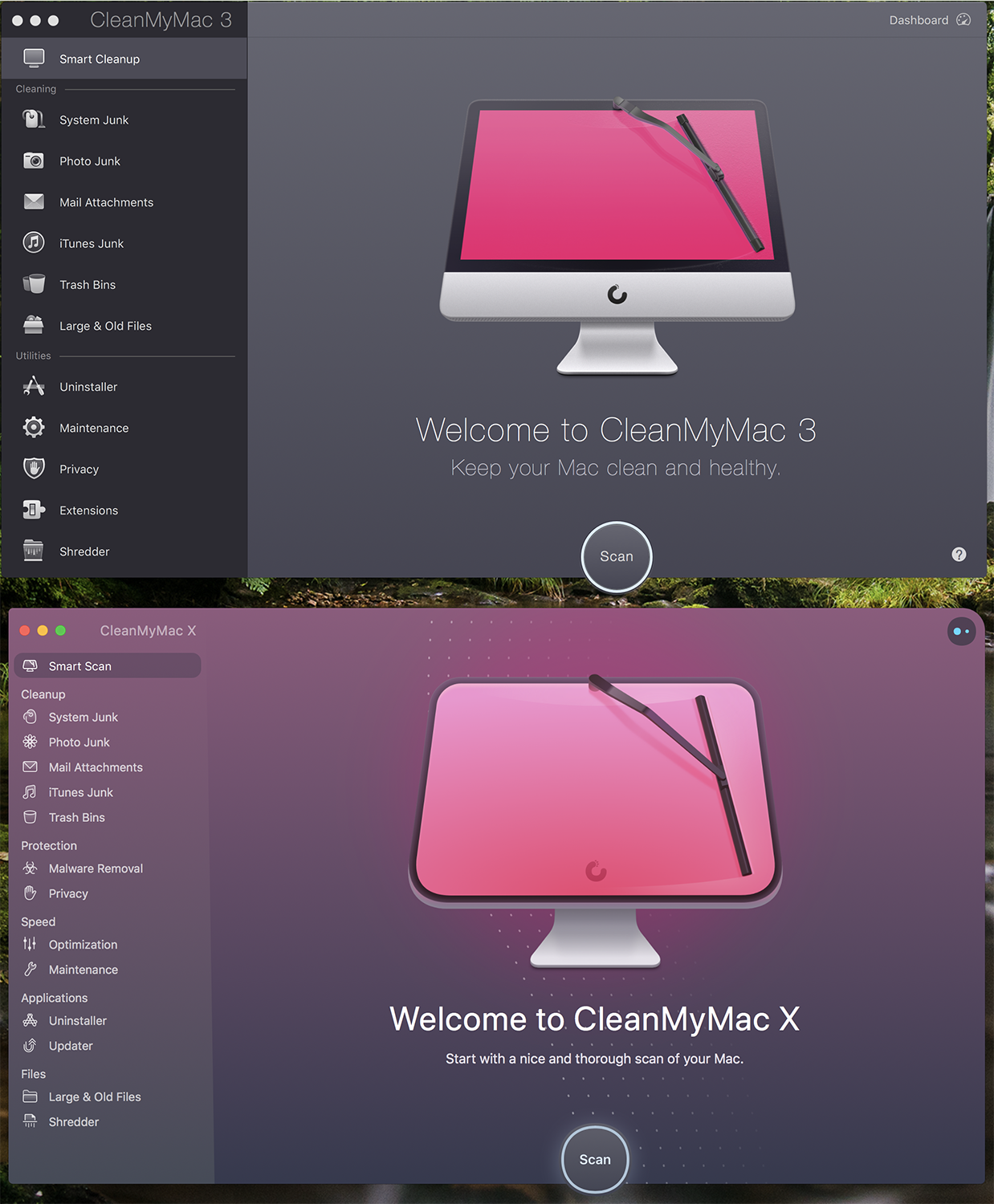The width and height of the screenshot is (994, 1204).
Task: Start Scan in CleanMyMac X window
Action: coord(595,1159)
